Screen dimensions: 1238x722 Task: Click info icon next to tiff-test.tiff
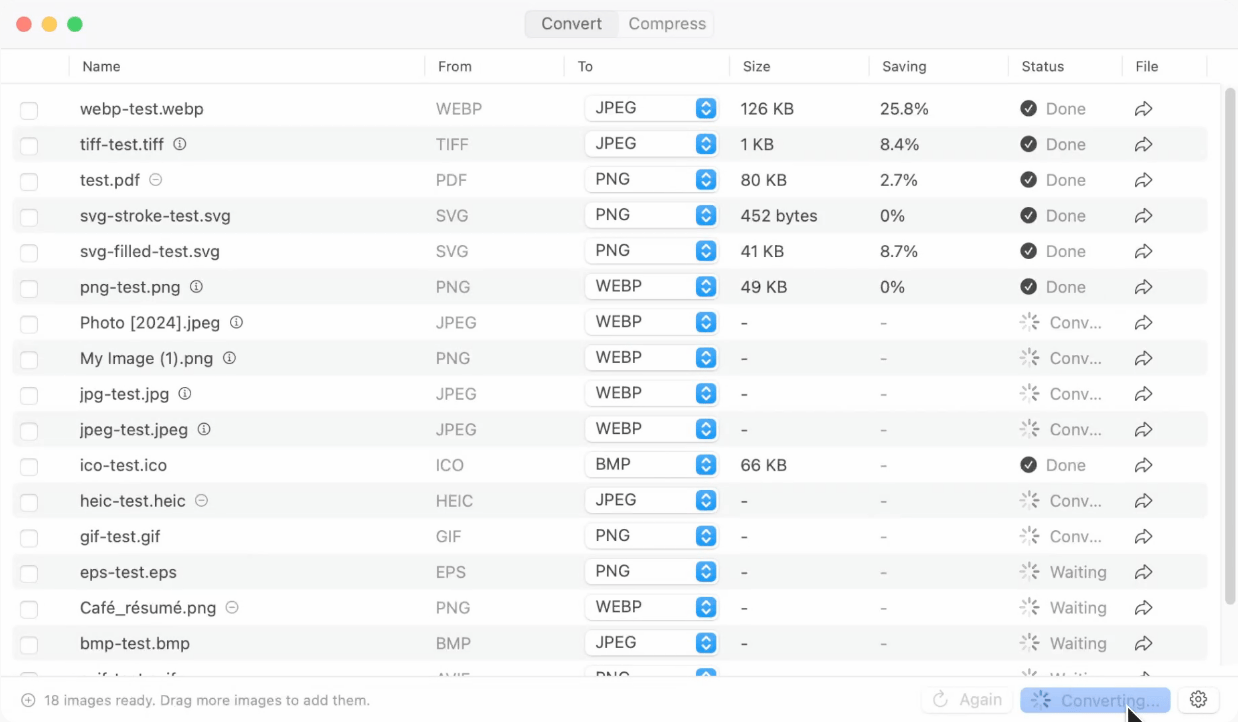(180, 144)
